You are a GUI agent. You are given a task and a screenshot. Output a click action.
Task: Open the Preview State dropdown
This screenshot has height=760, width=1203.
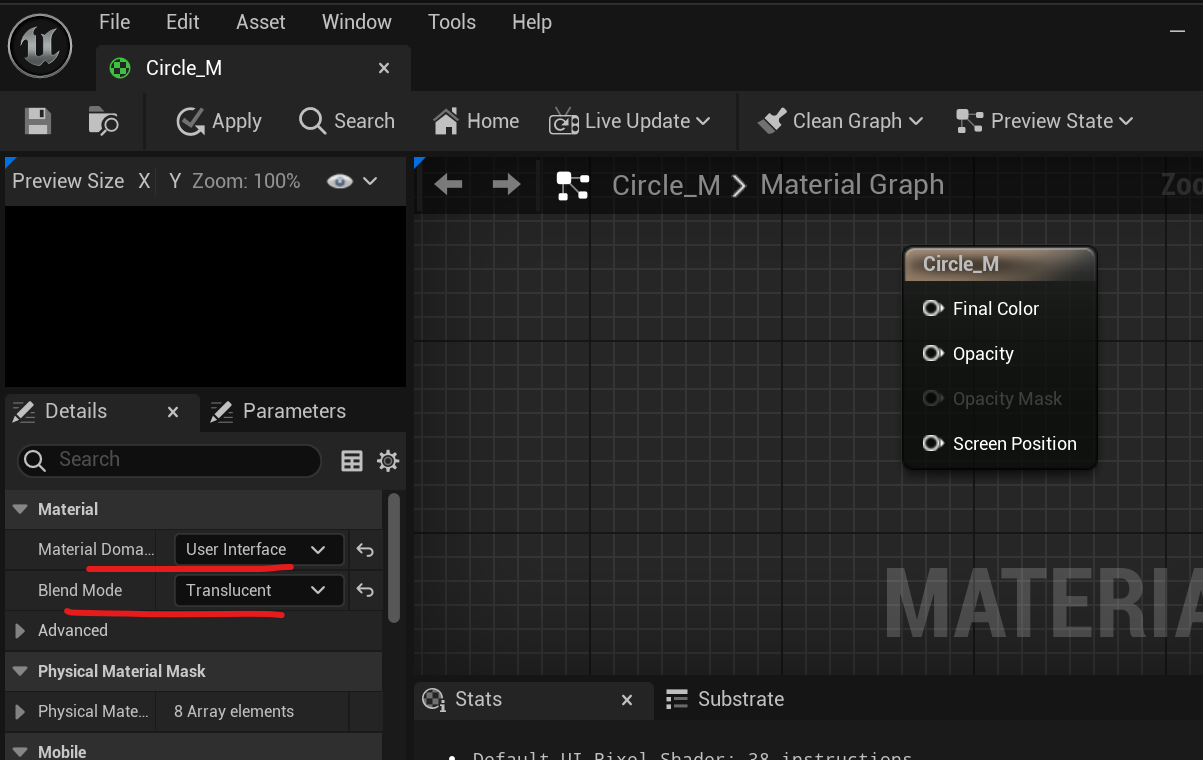[1045, 121]
